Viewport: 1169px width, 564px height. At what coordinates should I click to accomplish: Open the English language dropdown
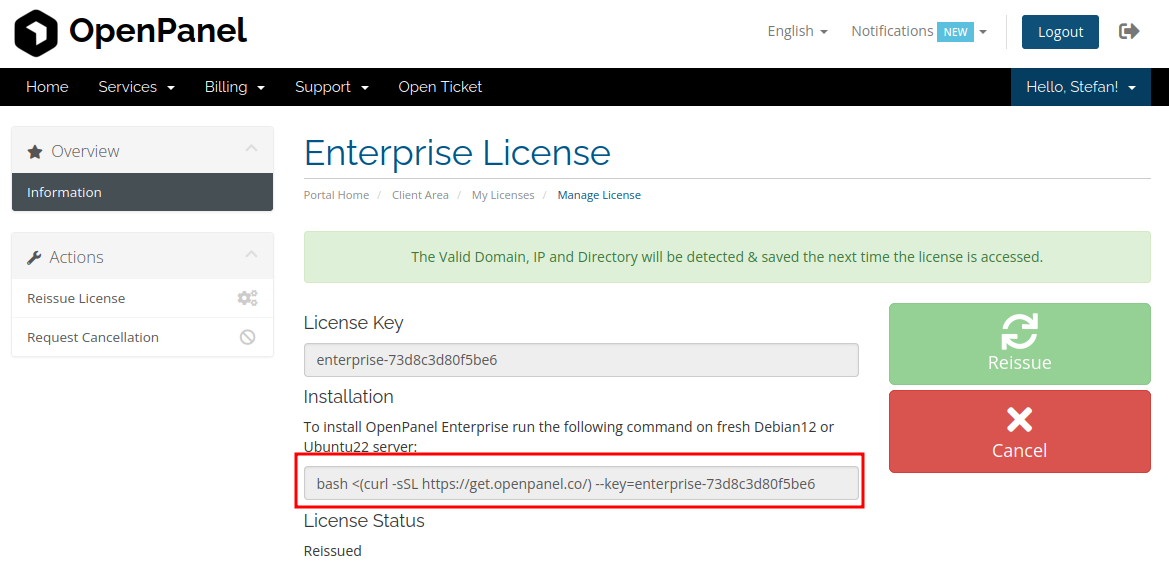click(797, 31)
